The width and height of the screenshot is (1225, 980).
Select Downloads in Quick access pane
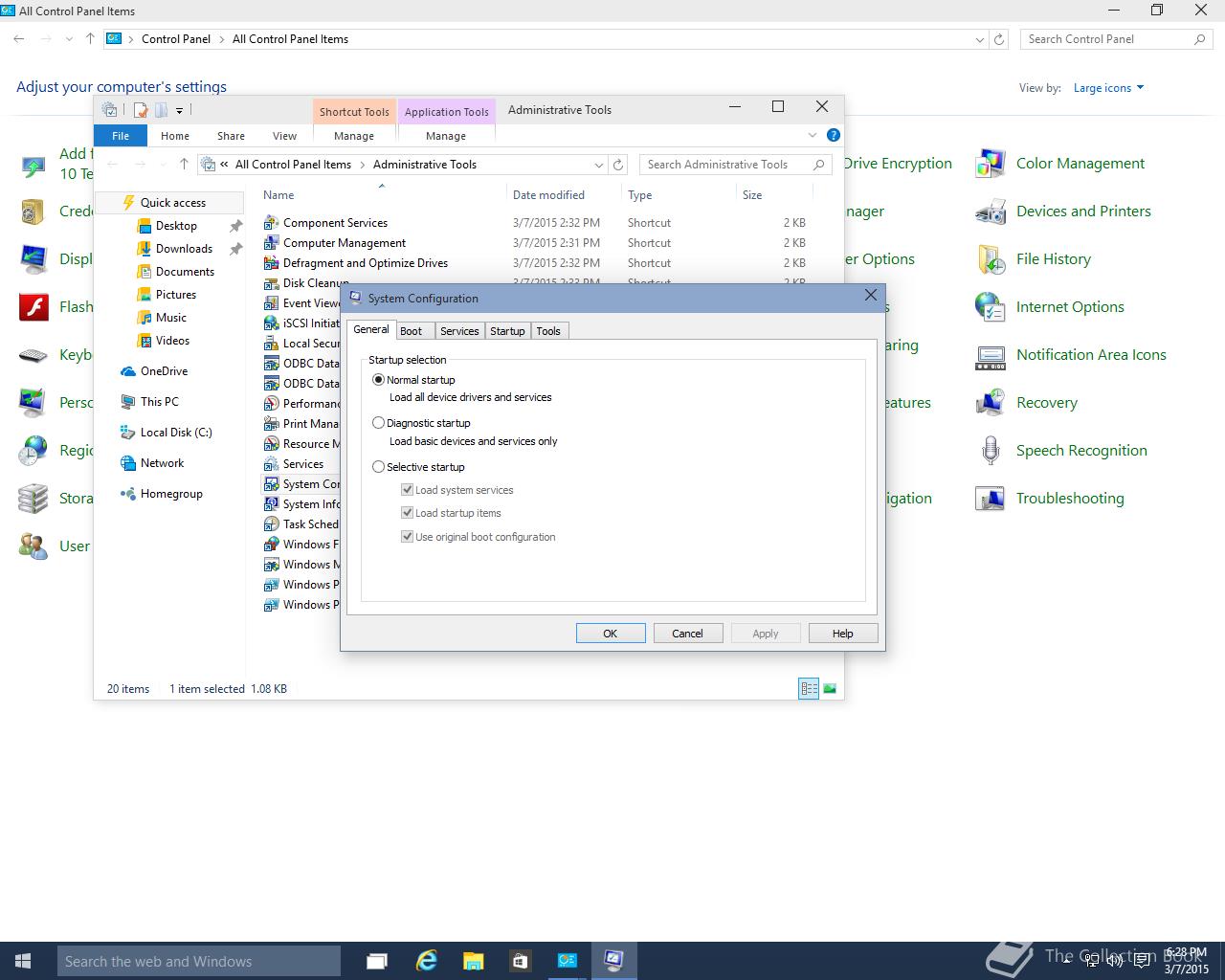coord(184,249)
